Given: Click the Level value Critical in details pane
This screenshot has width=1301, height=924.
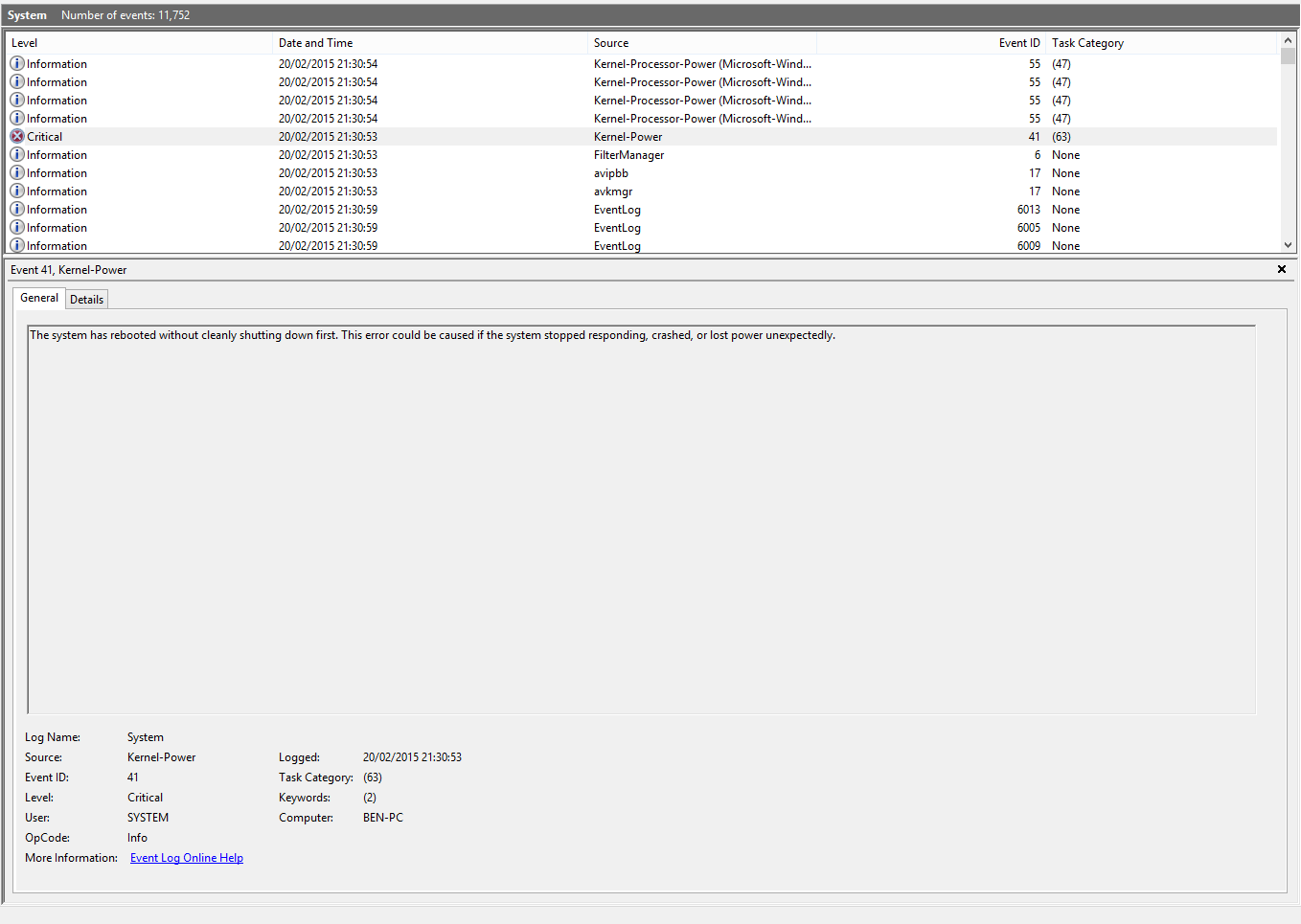Looking at the screenshot, I should click(145, 798).
